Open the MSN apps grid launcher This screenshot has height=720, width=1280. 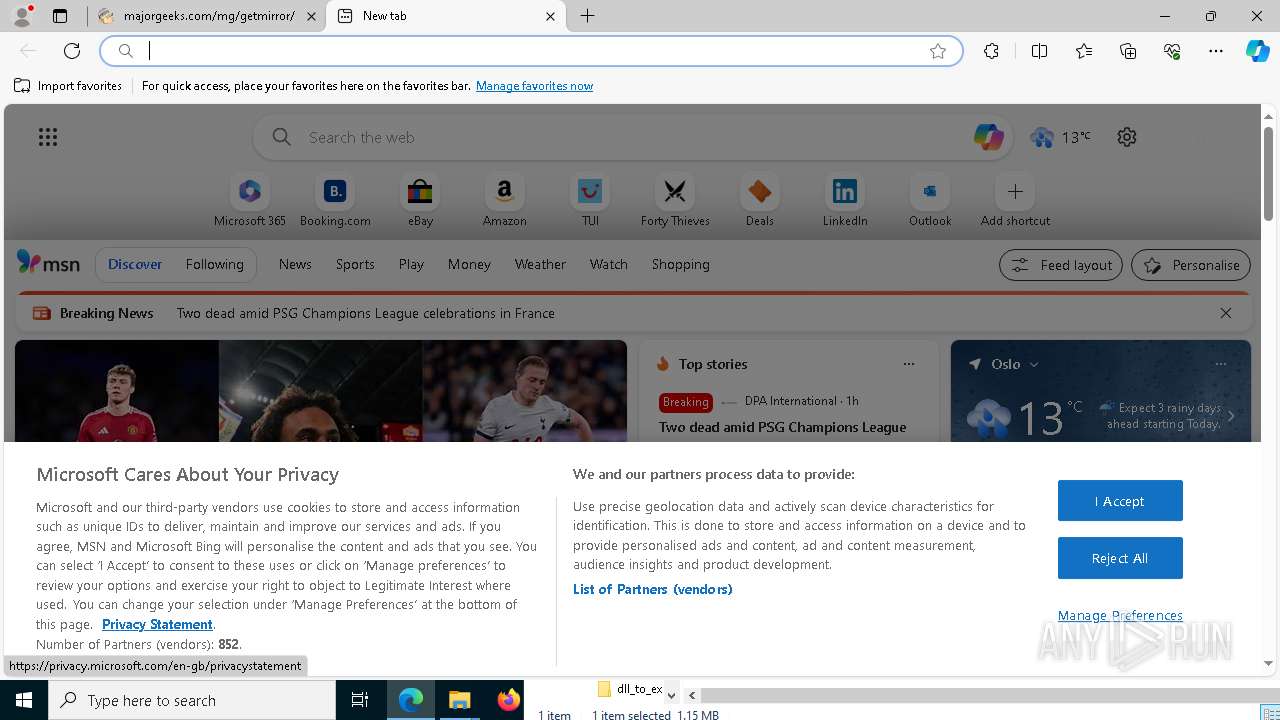coord(48,137)
